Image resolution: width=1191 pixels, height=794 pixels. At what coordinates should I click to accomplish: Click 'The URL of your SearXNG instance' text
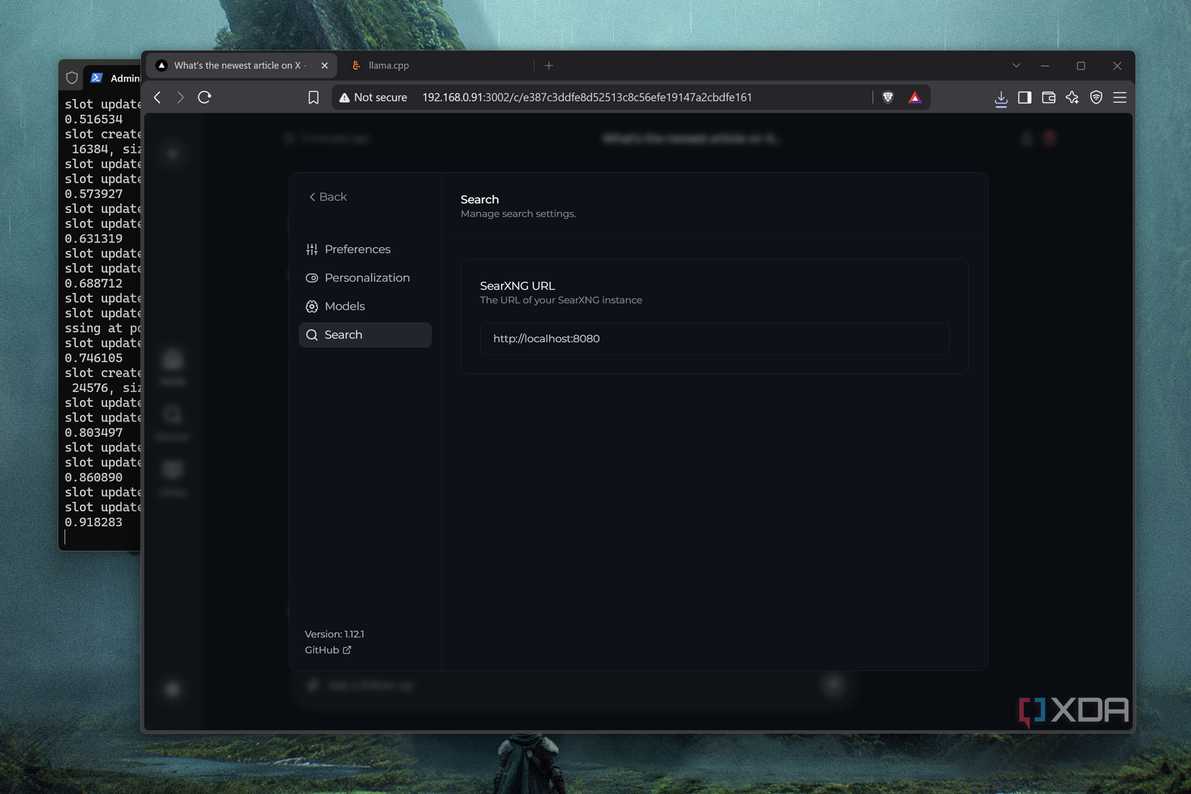561,301
